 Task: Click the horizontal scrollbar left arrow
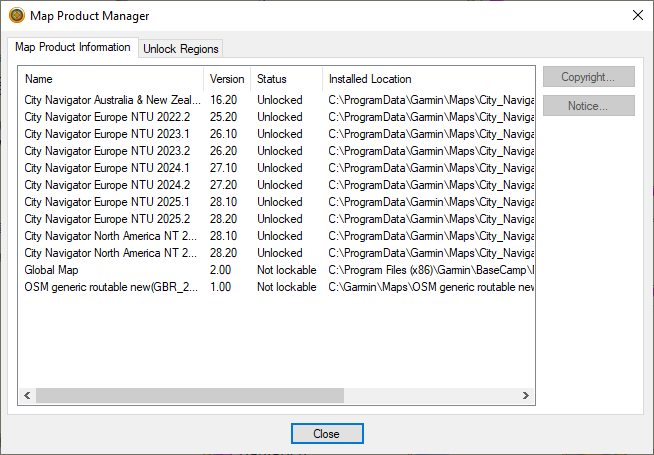[x=28, y=395]
